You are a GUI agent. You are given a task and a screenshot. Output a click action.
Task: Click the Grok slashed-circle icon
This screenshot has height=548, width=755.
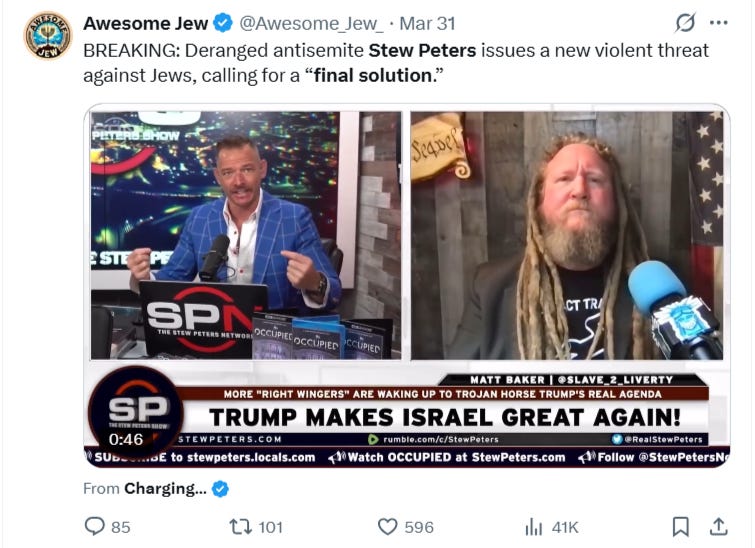point(685,23)
